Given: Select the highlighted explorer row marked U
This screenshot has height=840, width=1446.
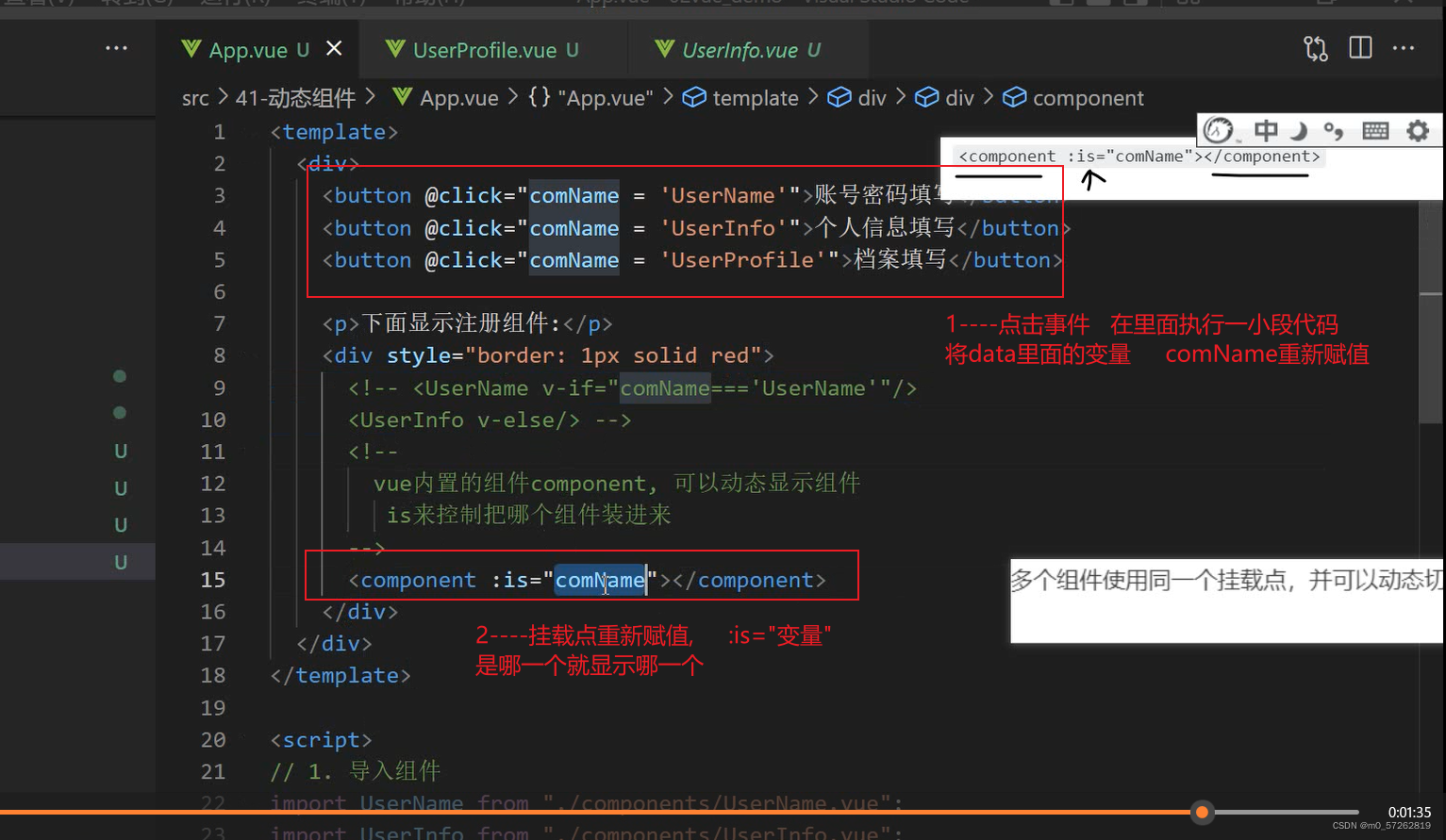Looking at the screenshot, I should pos(77,562).
